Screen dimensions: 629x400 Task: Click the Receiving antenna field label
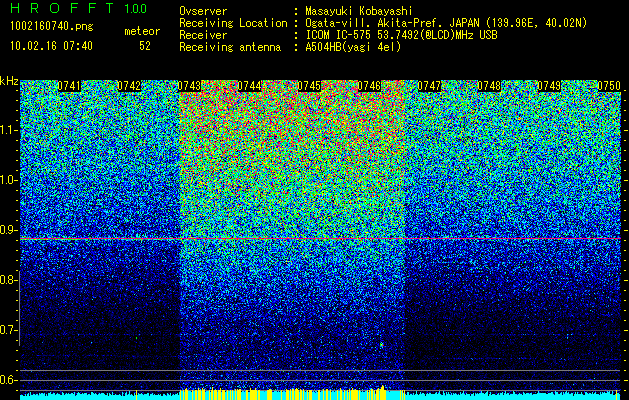click(x=230, y=47)
